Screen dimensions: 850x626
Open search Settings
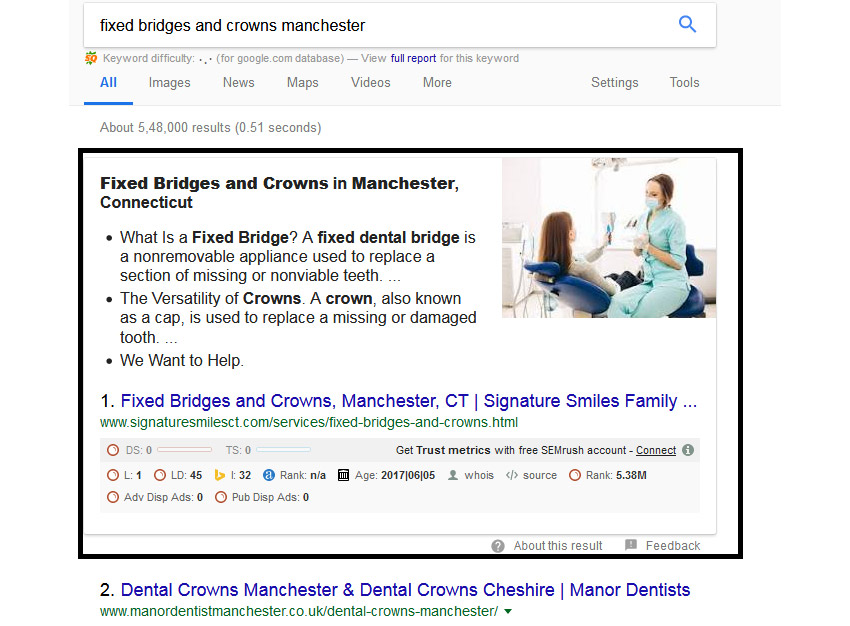click(615, 82)
